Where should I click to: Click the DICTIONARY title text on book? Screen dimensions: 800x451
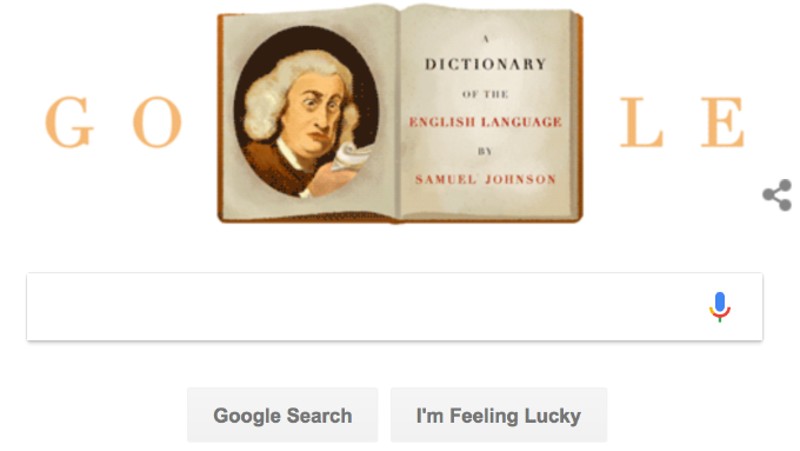point(486,64)
